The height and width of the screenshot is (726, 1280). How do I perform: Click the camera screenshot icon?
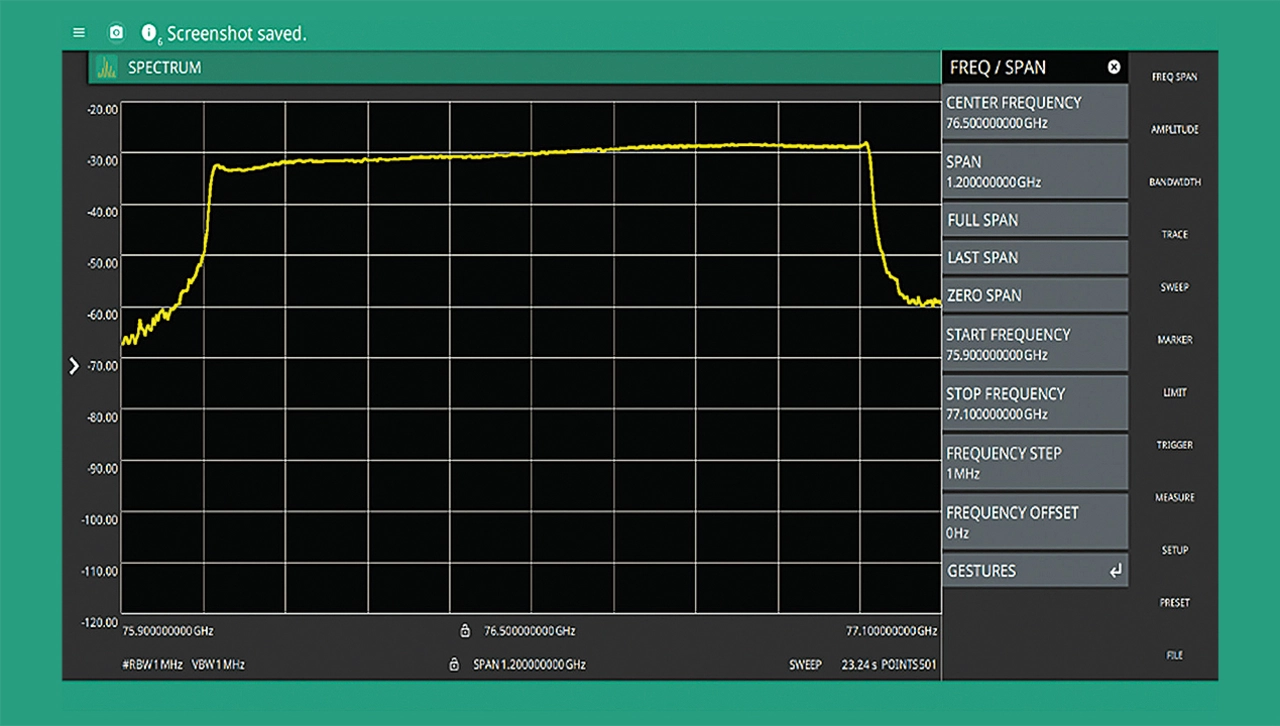point(116,33)
